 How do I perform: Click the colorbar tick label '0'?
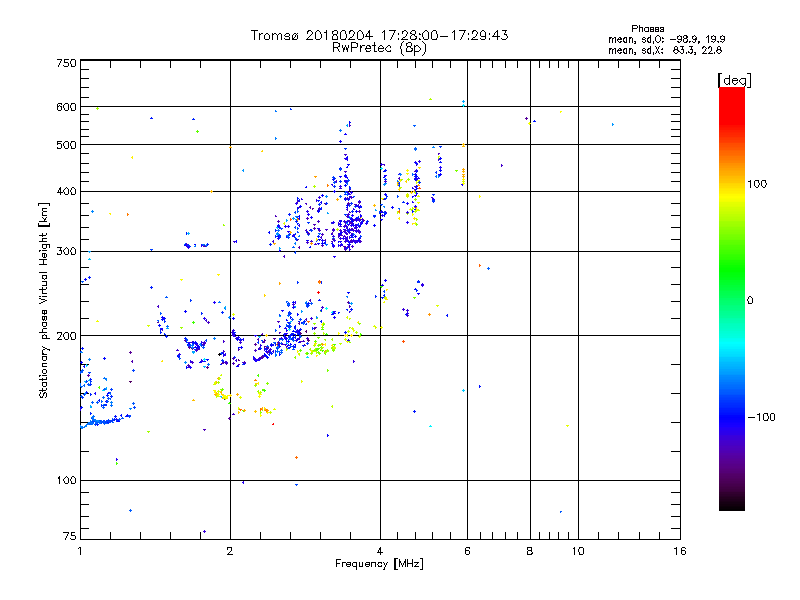click(x=750, y=301)
